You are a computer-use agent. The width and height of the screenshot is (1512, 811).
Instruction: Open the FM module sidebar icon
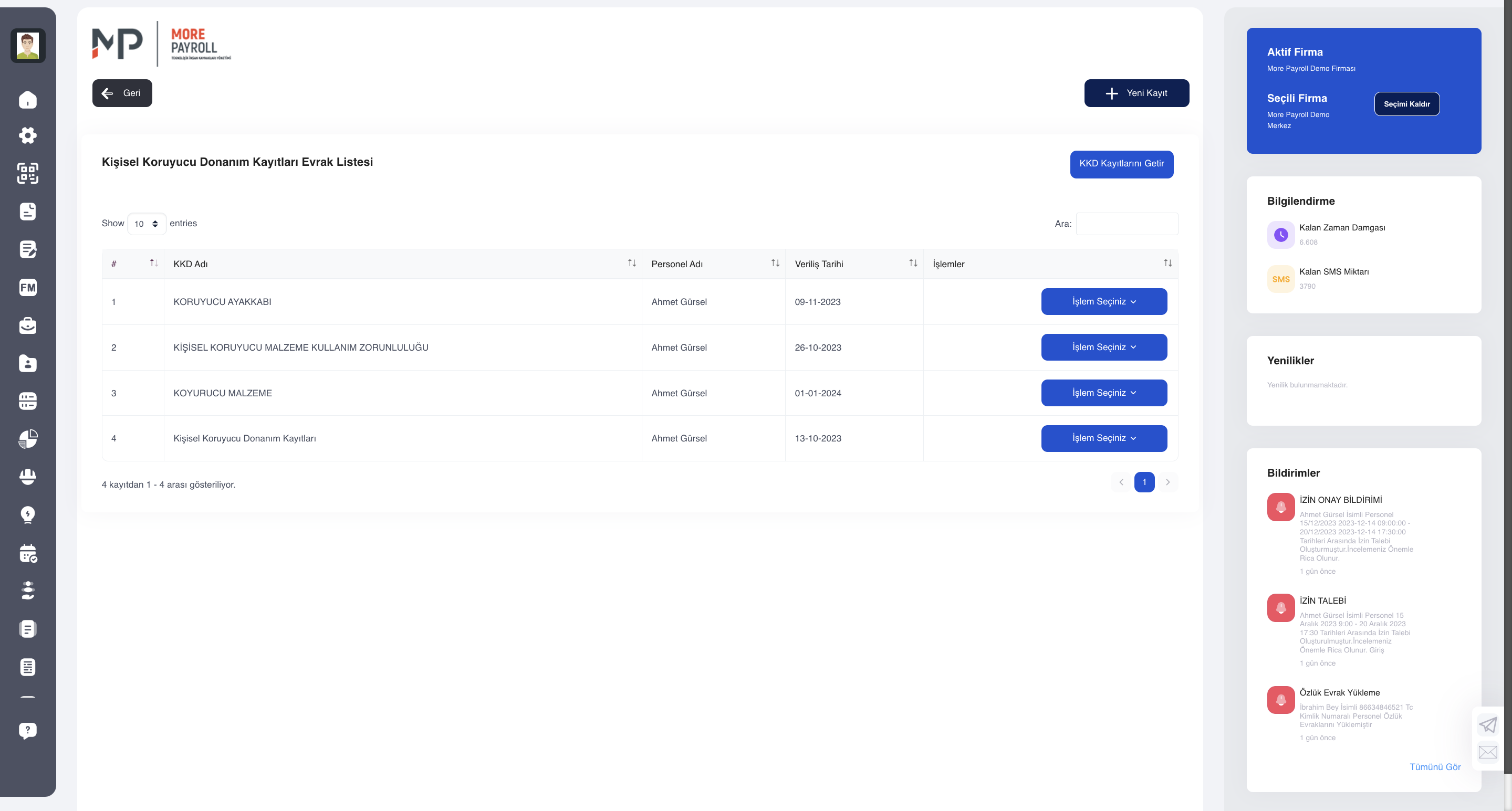point(28,288)
